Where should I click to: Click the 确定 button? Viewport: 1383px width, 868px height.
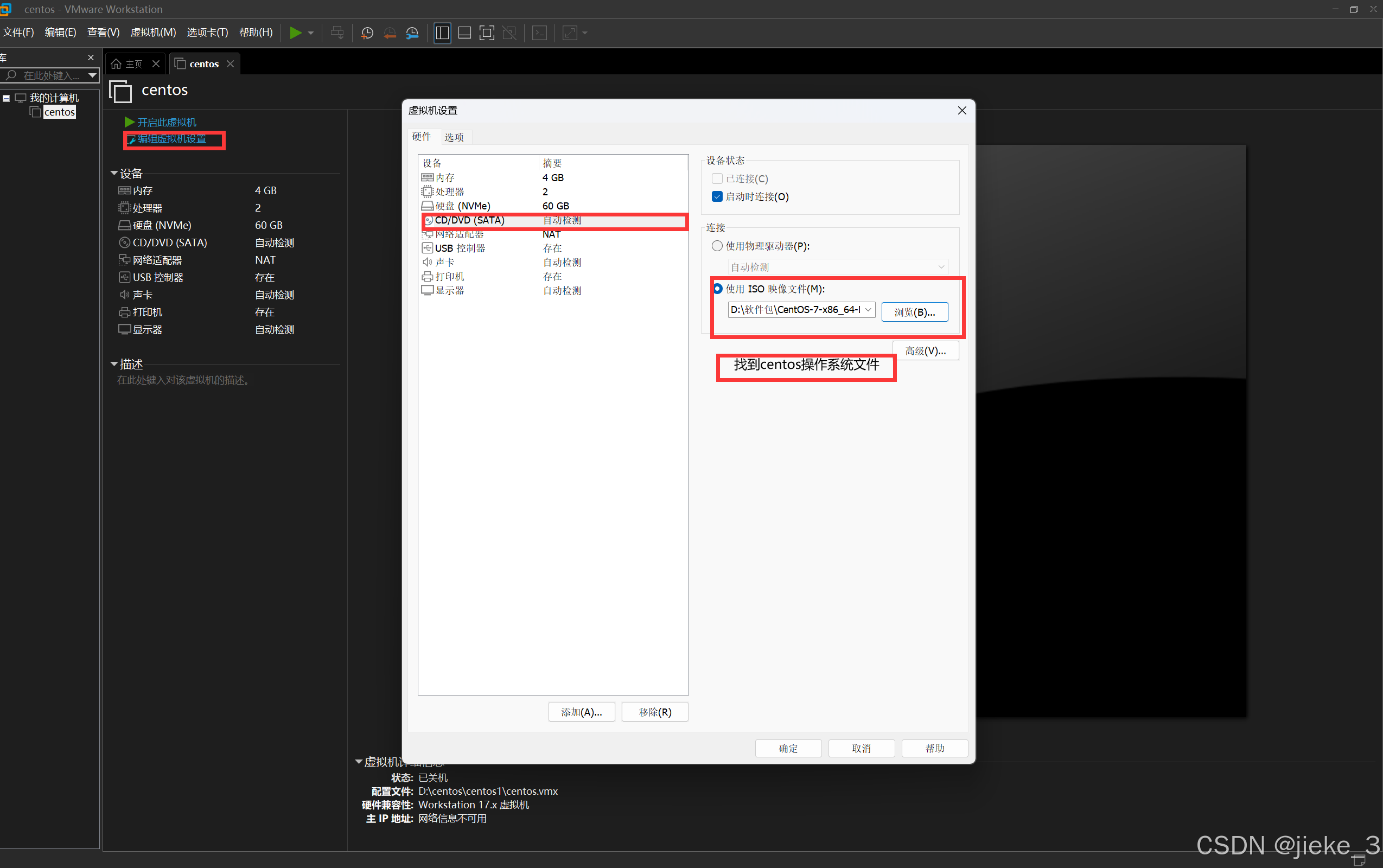[x=788, y=748]
